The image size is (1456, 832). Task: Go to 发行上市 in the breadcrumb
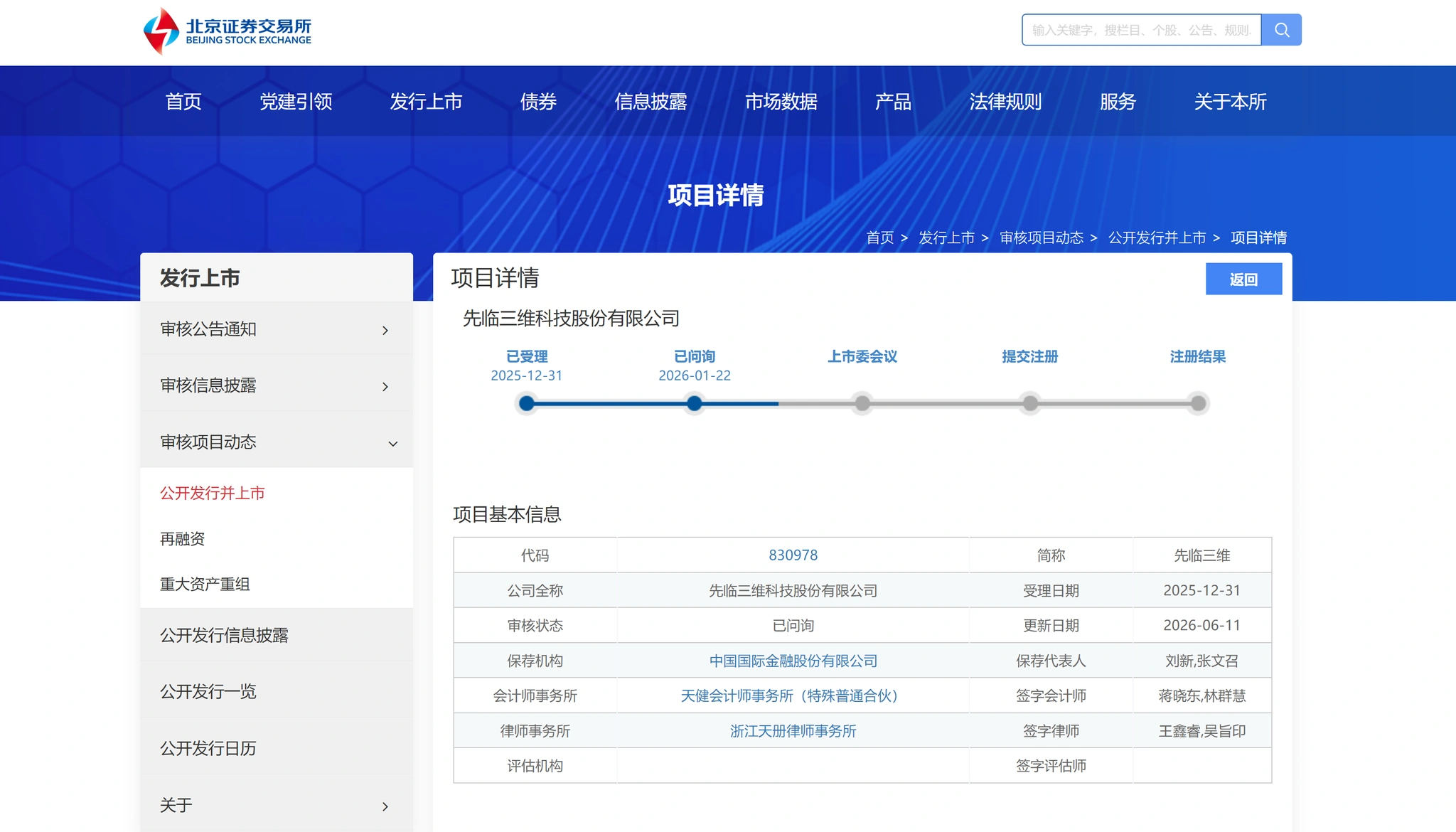click(x=946, y=238)
